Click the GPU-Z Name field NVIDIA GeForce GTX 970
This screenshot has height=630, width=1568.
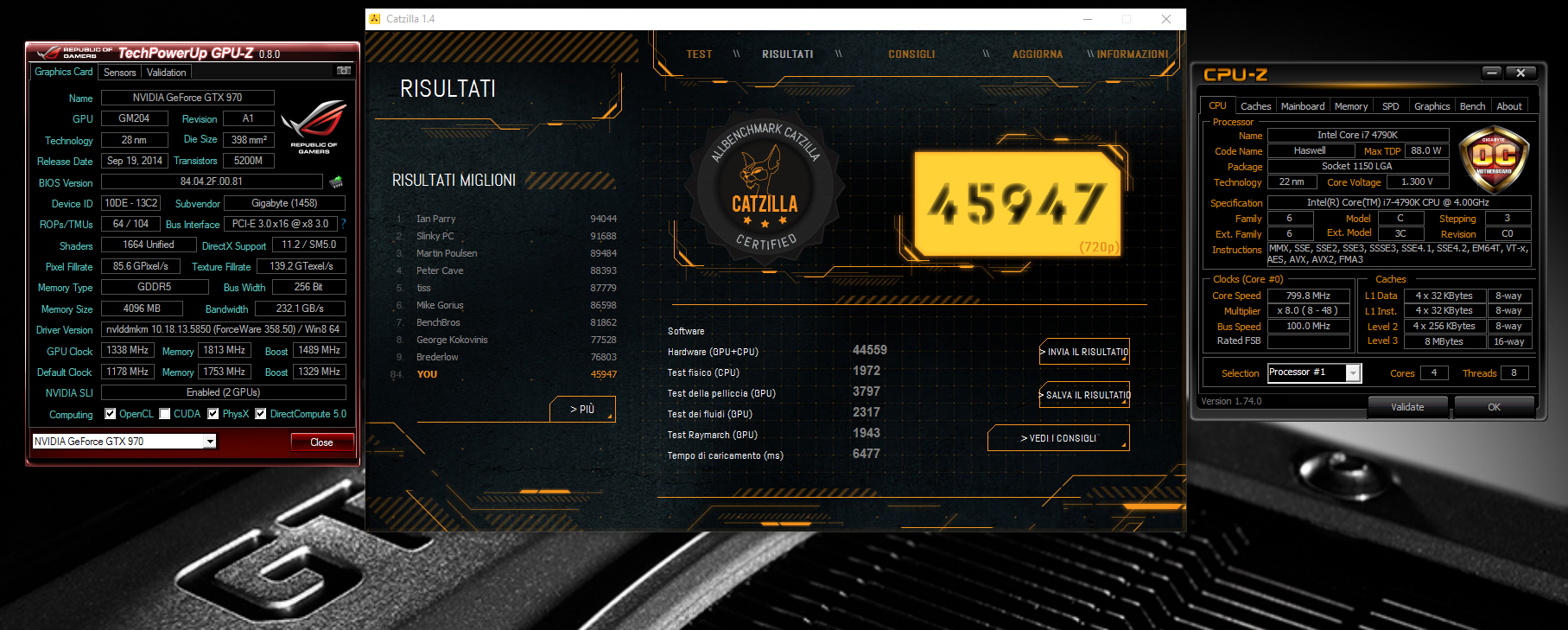(187, 98)
